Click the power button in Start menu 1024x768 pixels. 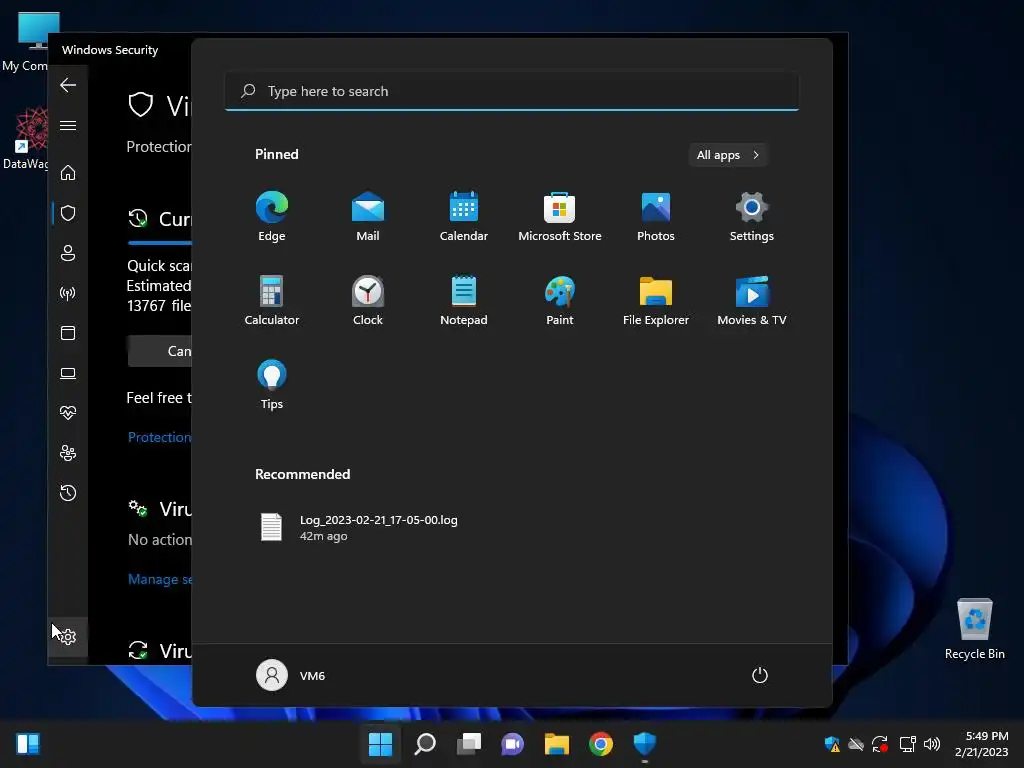tap(760, 675)
